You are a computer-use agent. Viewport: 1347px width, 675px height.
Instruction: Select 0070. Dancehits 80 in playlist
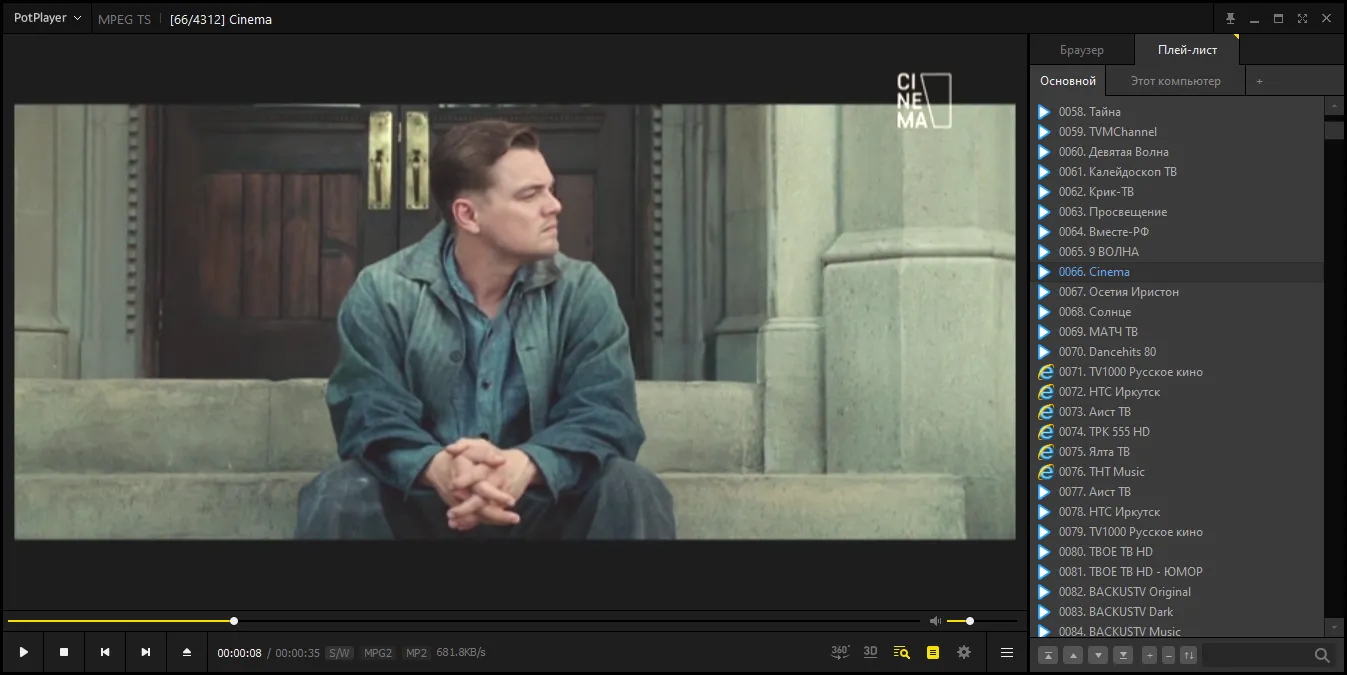(x=1176, y=352)
